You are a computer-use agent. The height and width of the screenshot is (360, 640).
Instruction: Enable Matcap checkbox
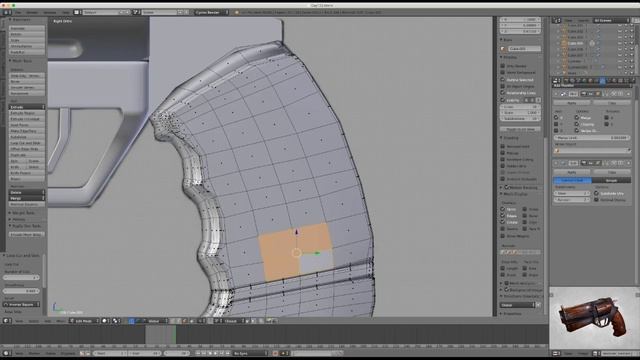tap(502, 153)
